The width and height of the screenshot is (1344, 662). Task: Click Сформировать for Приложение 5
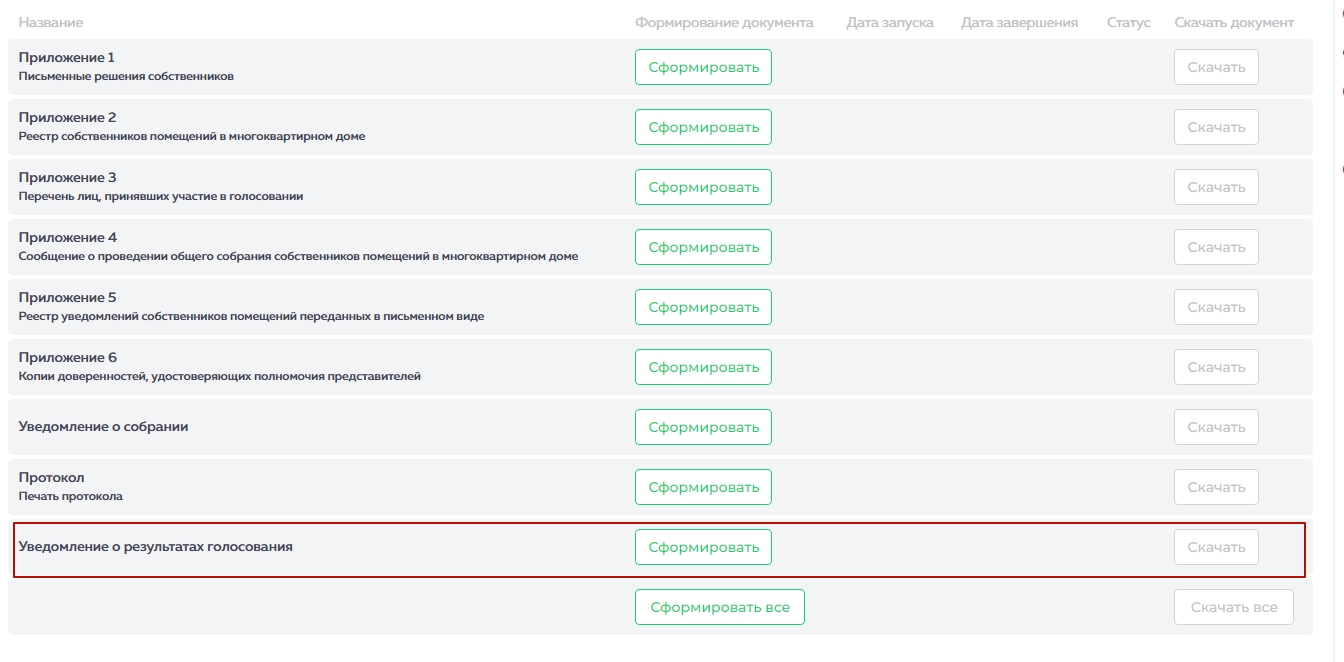(x=703, y=307)
